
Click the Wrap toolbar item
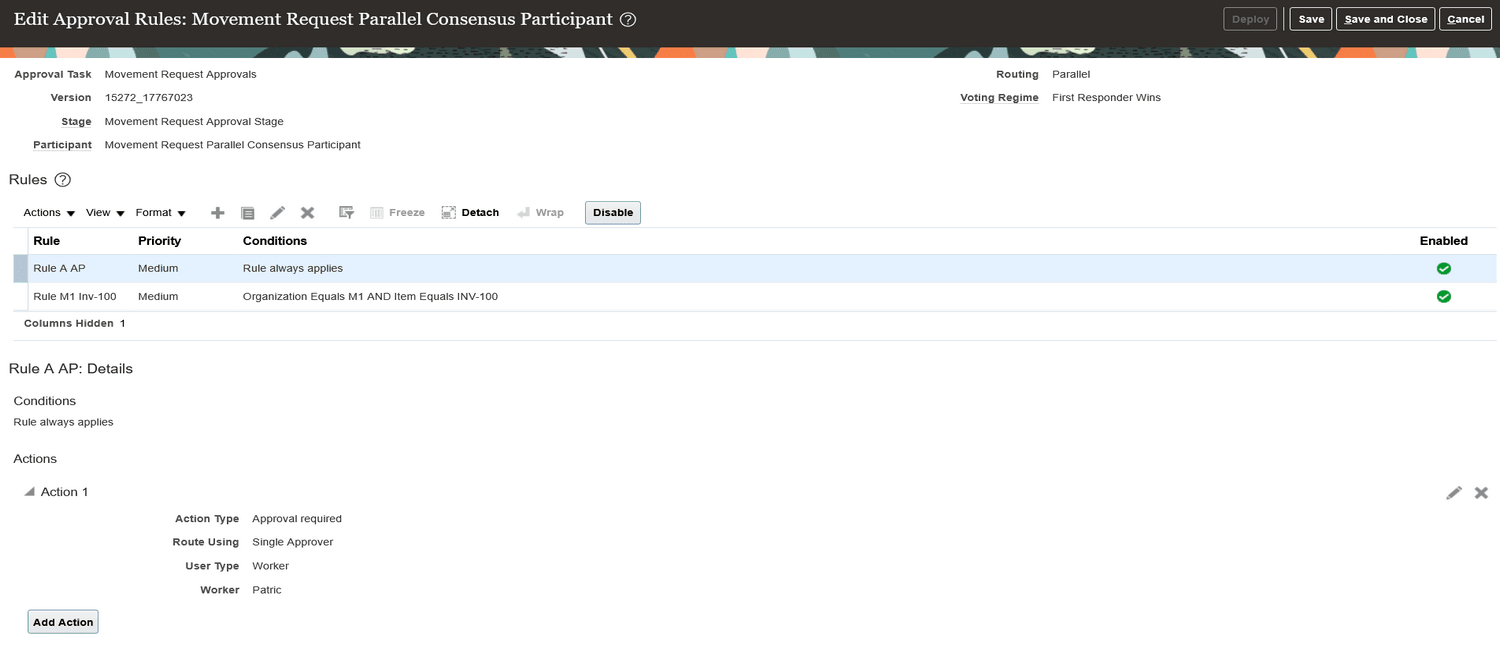tap(540, 213)
